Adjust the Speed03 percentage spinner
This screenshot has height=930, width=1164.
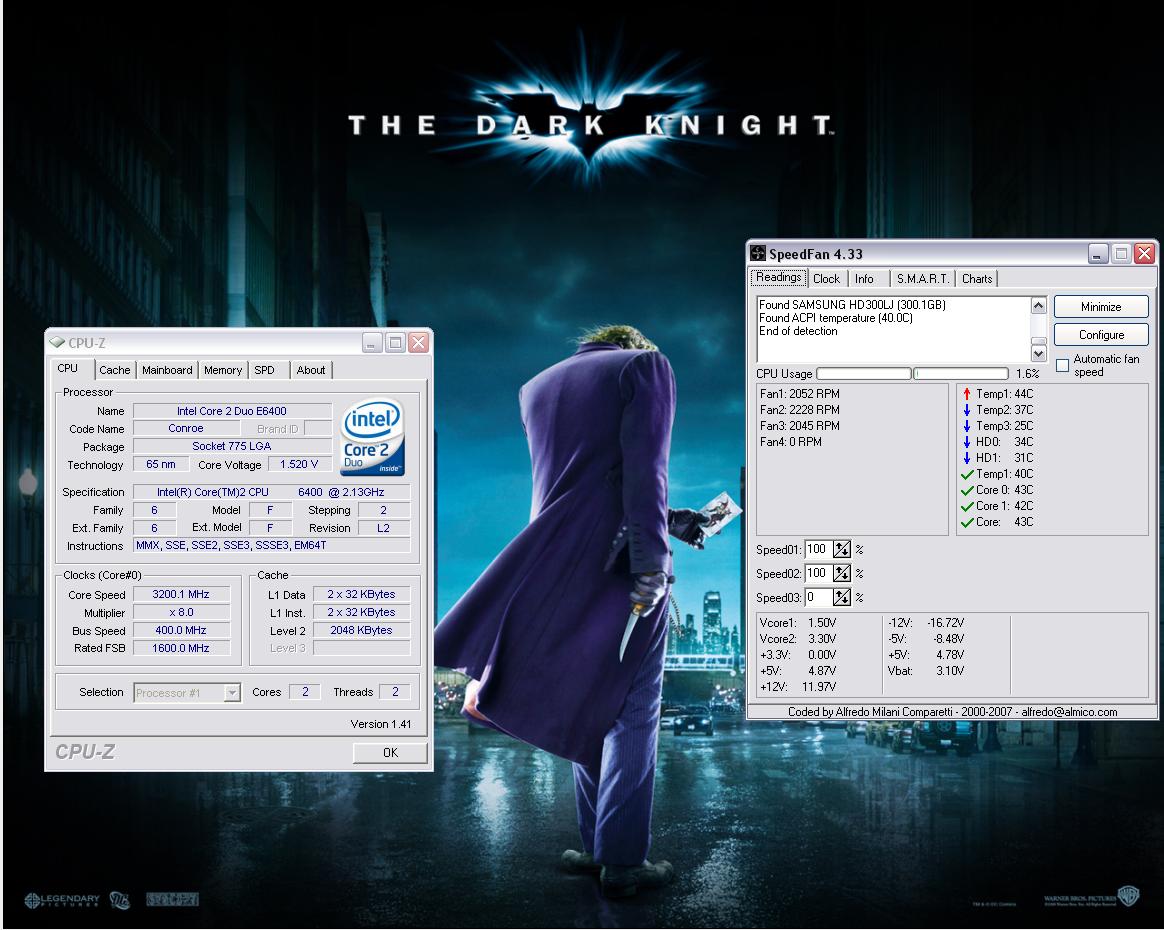[842, 597]
